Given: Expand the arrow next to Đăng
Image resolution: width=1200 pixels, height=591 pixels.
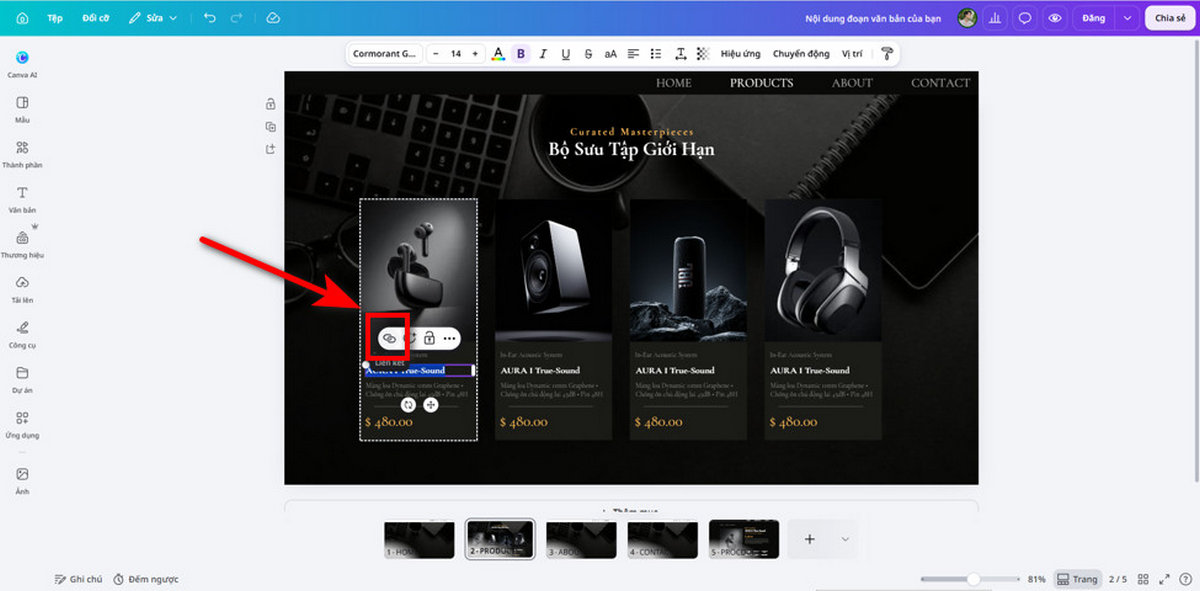Looking at the screenshot, I should point(1128,18).
